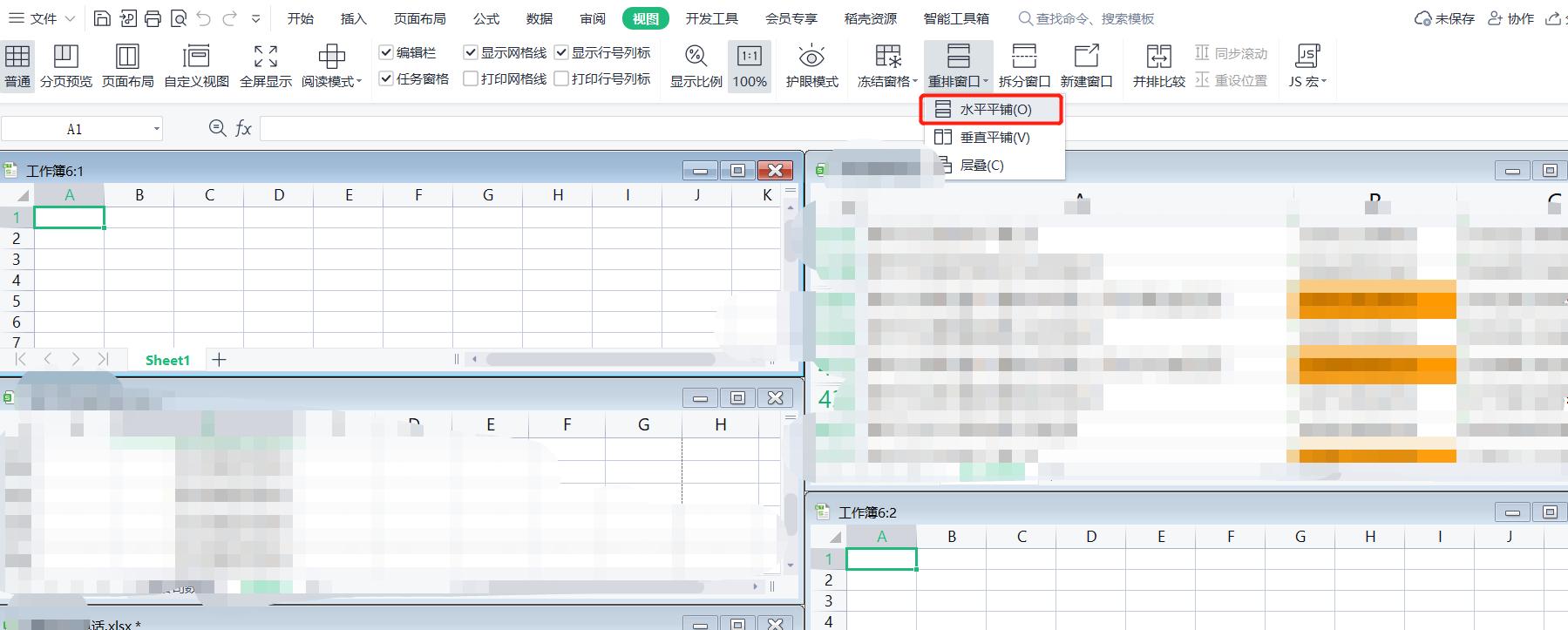Viewport: 1568px width, 630px height.
Task: Expand quick access toolbar customize arrow
Action: coord(255,18)
